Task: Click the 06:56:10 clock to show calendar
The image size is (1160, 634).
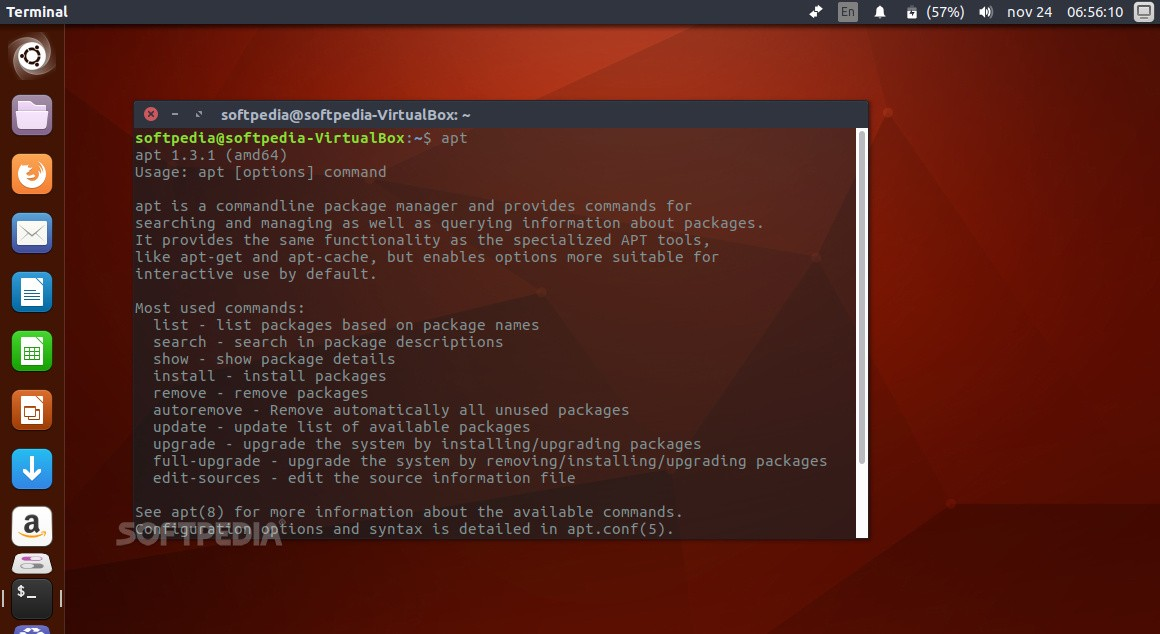Action: [1094, 12]
